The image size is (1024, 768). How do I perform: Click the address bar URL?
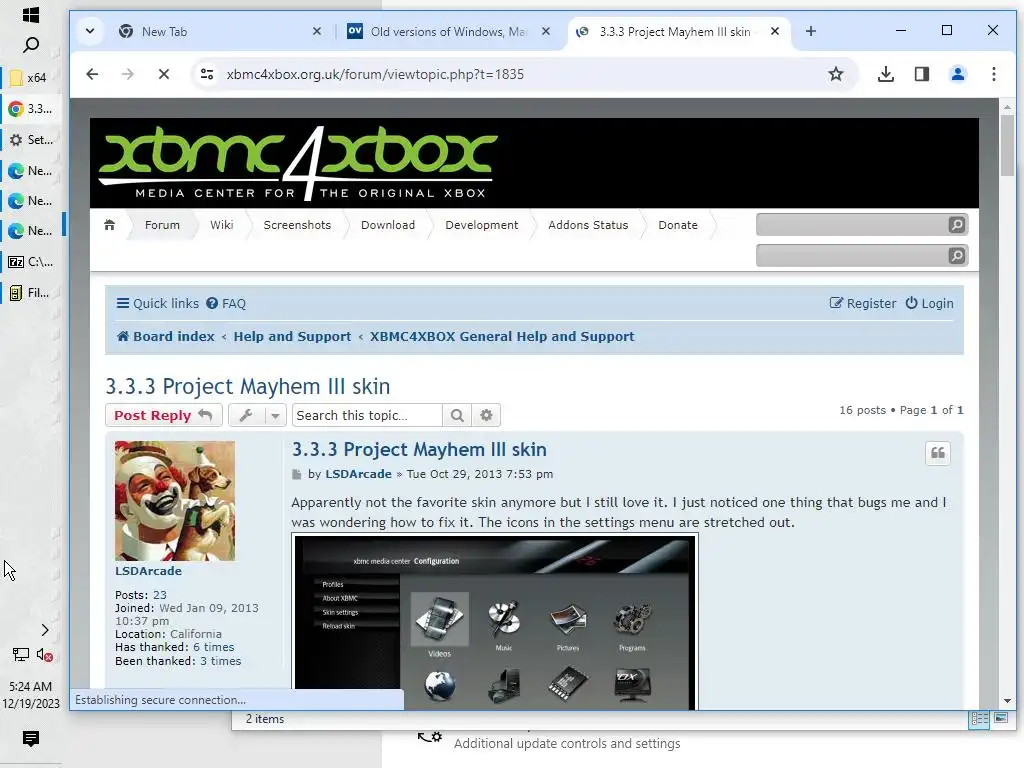(375, 74)
